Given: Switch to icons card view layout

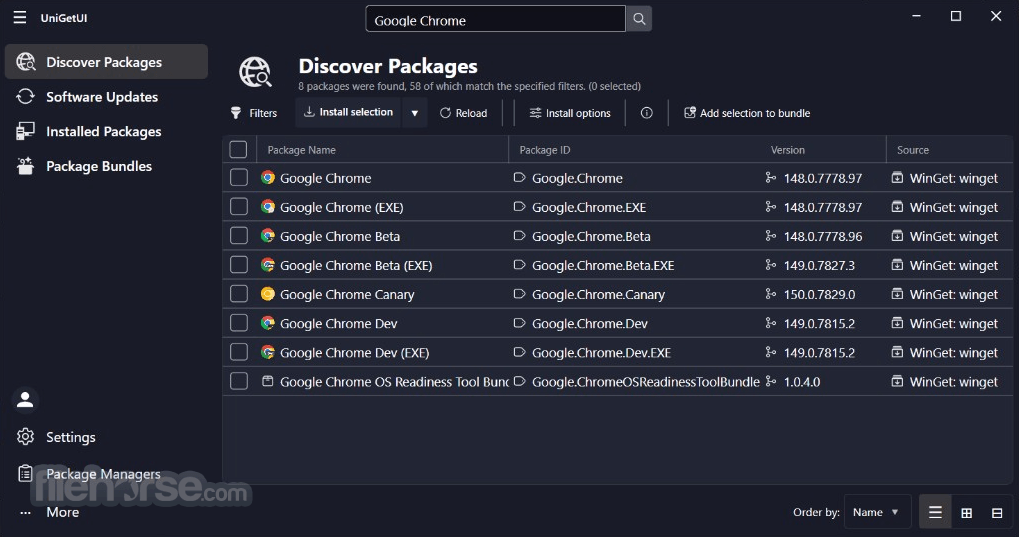Looking at the screenshot, I should (x=997, y=513).
